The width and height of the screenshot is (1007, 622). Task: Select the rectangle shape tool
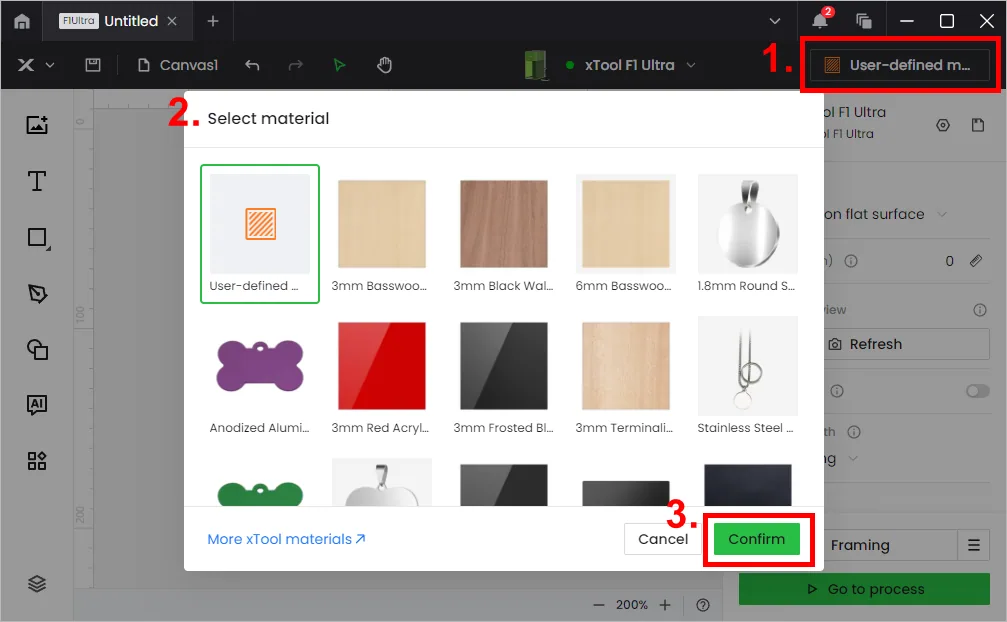39,238
